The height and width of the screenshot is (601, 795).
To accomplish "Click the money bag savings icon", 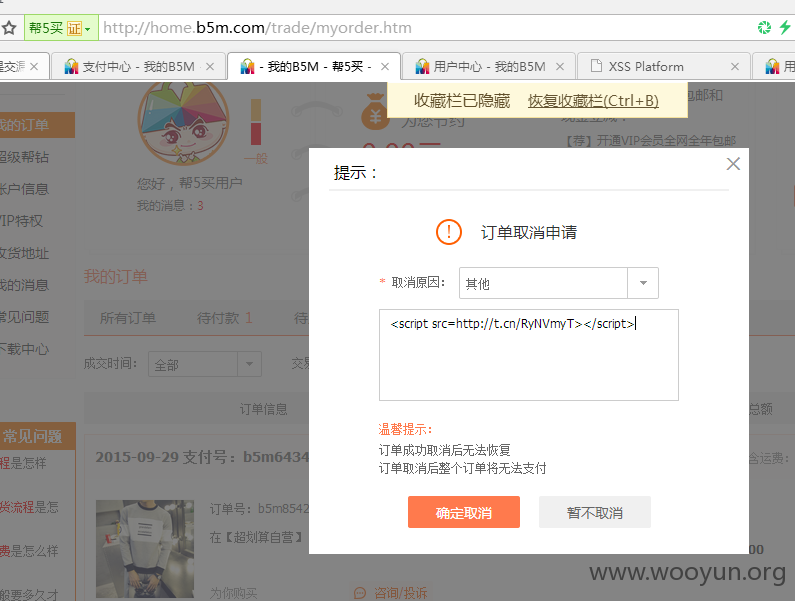I will click(374, 111).
